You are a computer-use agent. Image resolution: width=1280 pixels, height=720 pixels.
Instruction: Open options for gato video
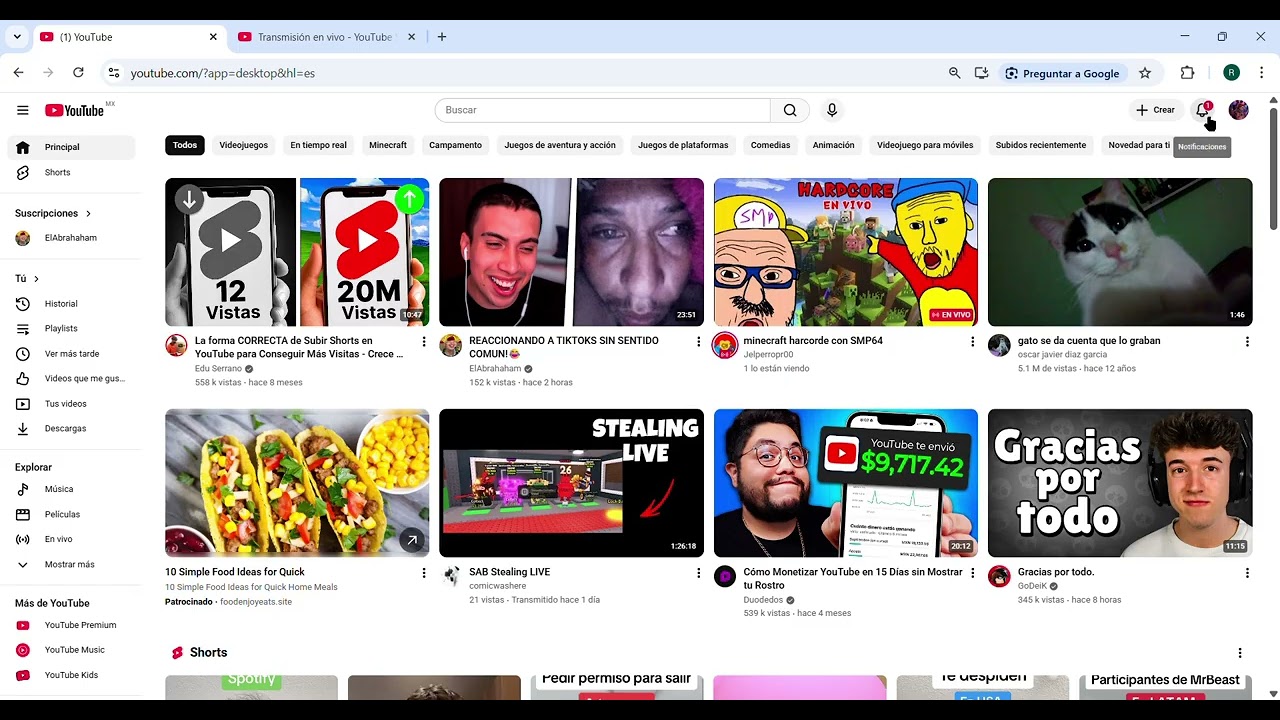1247,342
